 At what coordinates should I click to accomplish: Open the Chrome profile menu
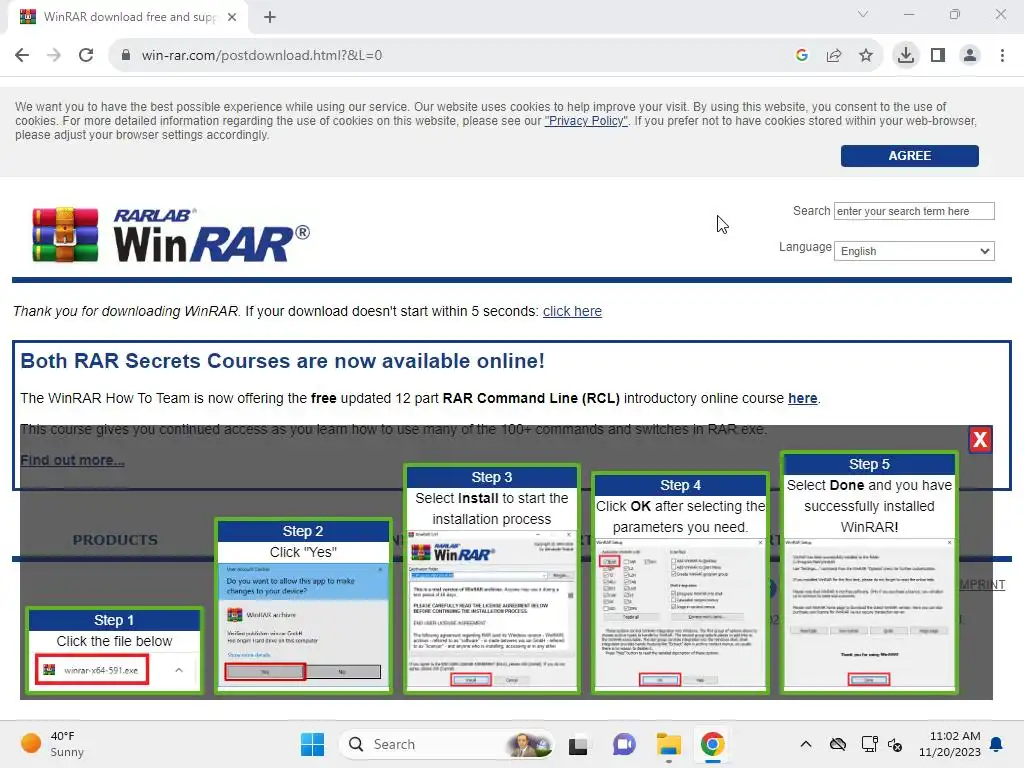pyautogui.click(x=970, y=56)
